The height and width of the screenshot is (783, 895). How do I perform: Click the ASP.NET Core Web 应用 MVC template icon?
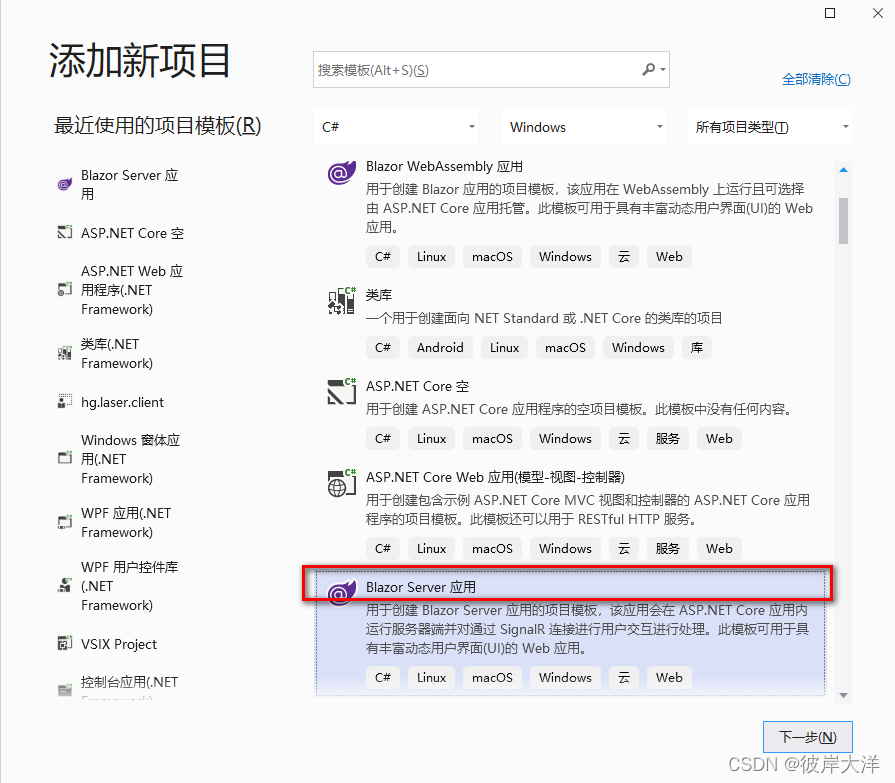pos(341,483)
